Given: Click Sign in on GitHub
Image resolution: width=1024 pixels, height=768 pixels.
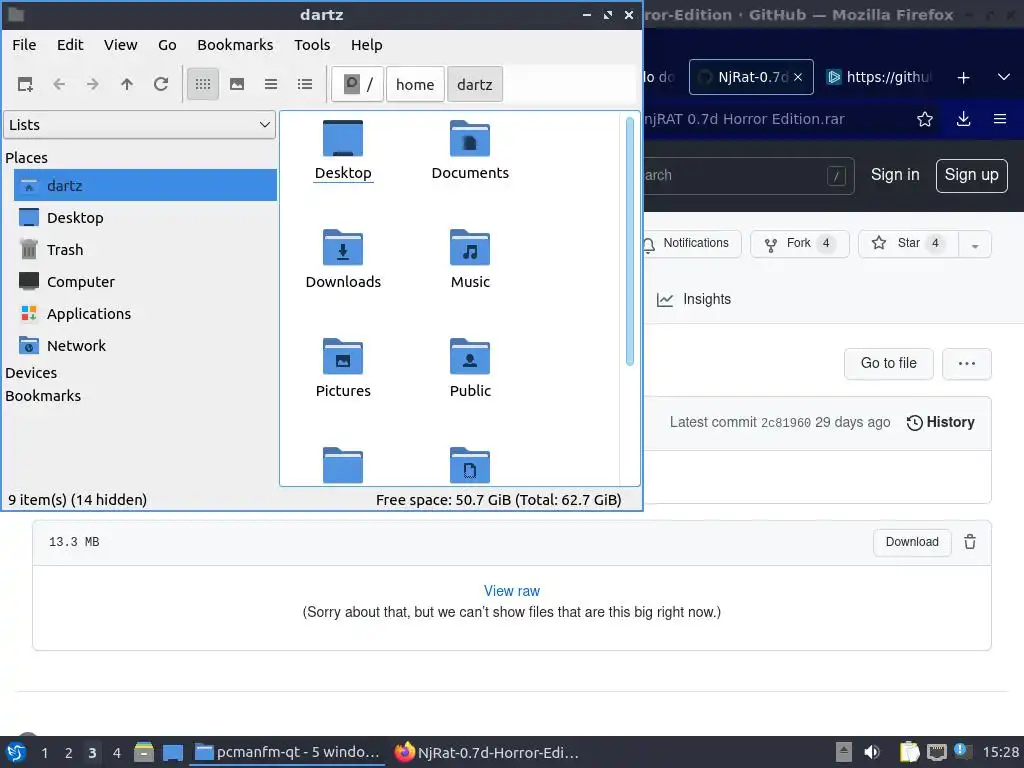Looking at the screenshot, I should [895, 174].
